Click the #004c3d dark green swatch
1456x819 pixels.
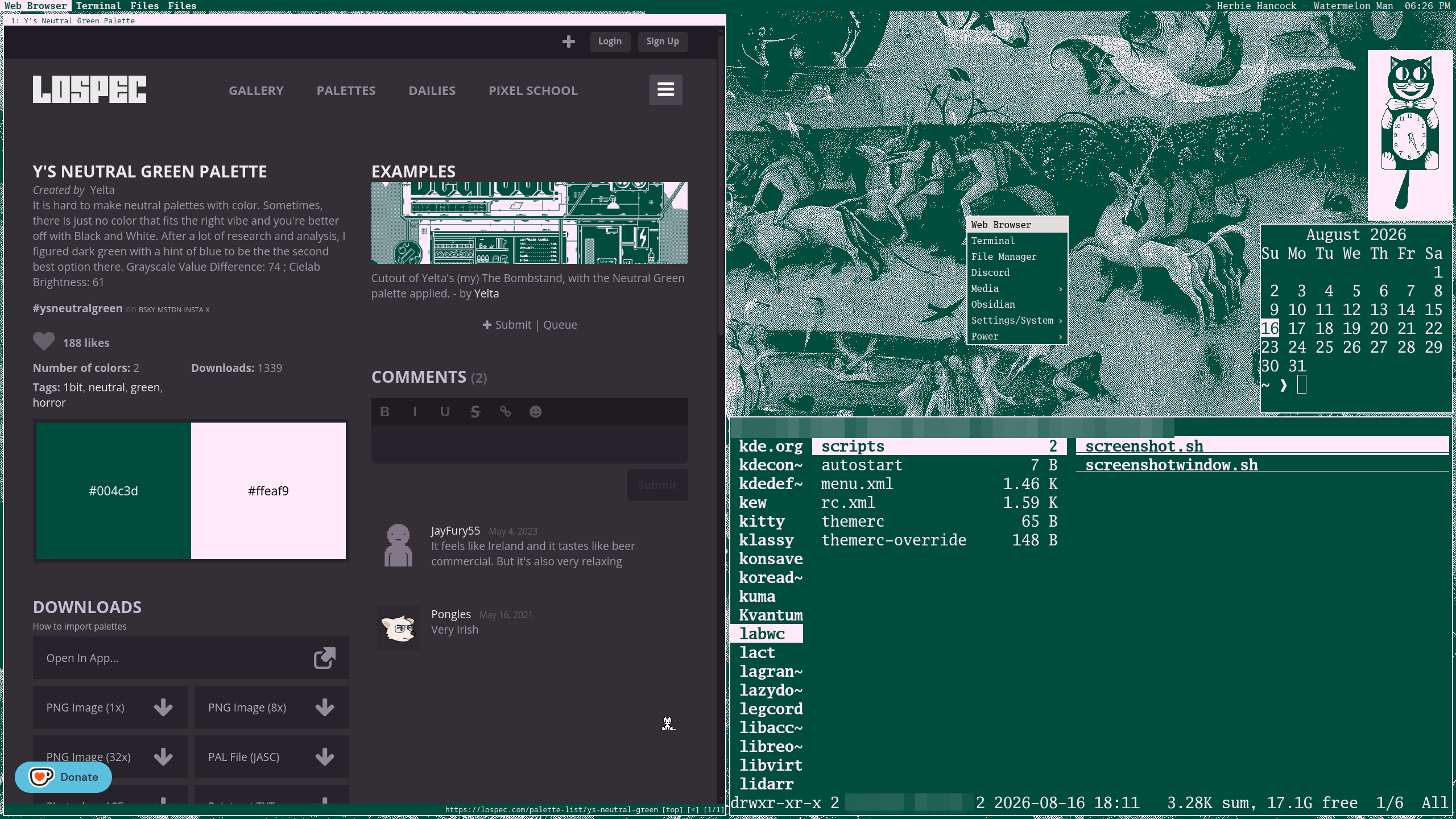[114, 491]
